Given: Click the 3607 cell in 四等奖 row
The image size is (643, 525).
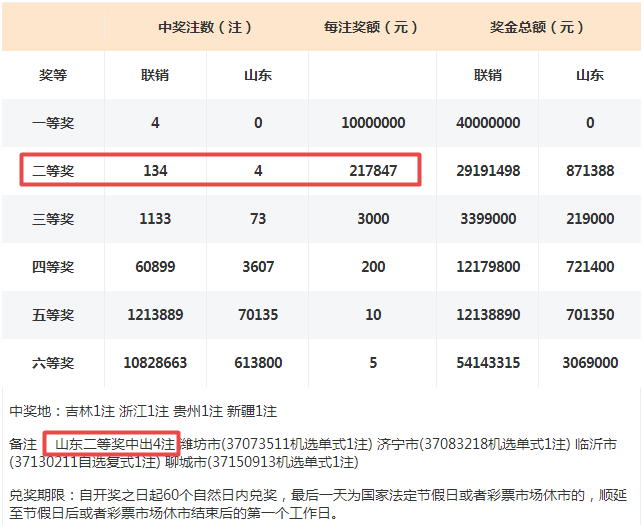Looking at the screenshot, I should 258,267.
